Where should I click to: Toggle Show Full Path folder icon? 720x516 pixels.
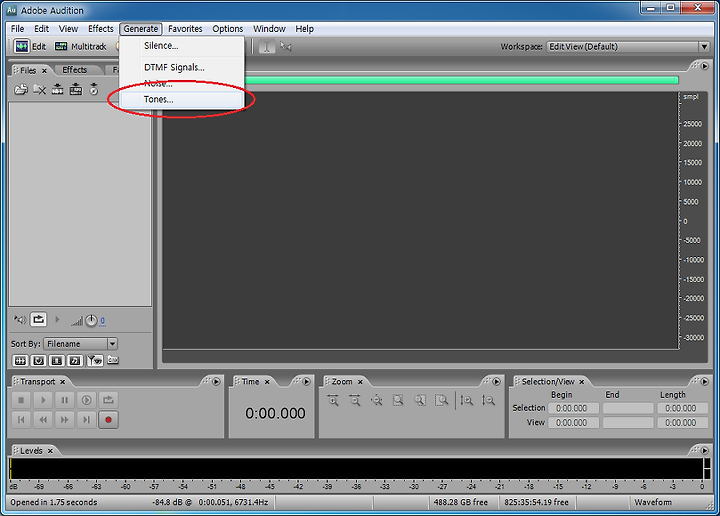(x=113, y=360)
